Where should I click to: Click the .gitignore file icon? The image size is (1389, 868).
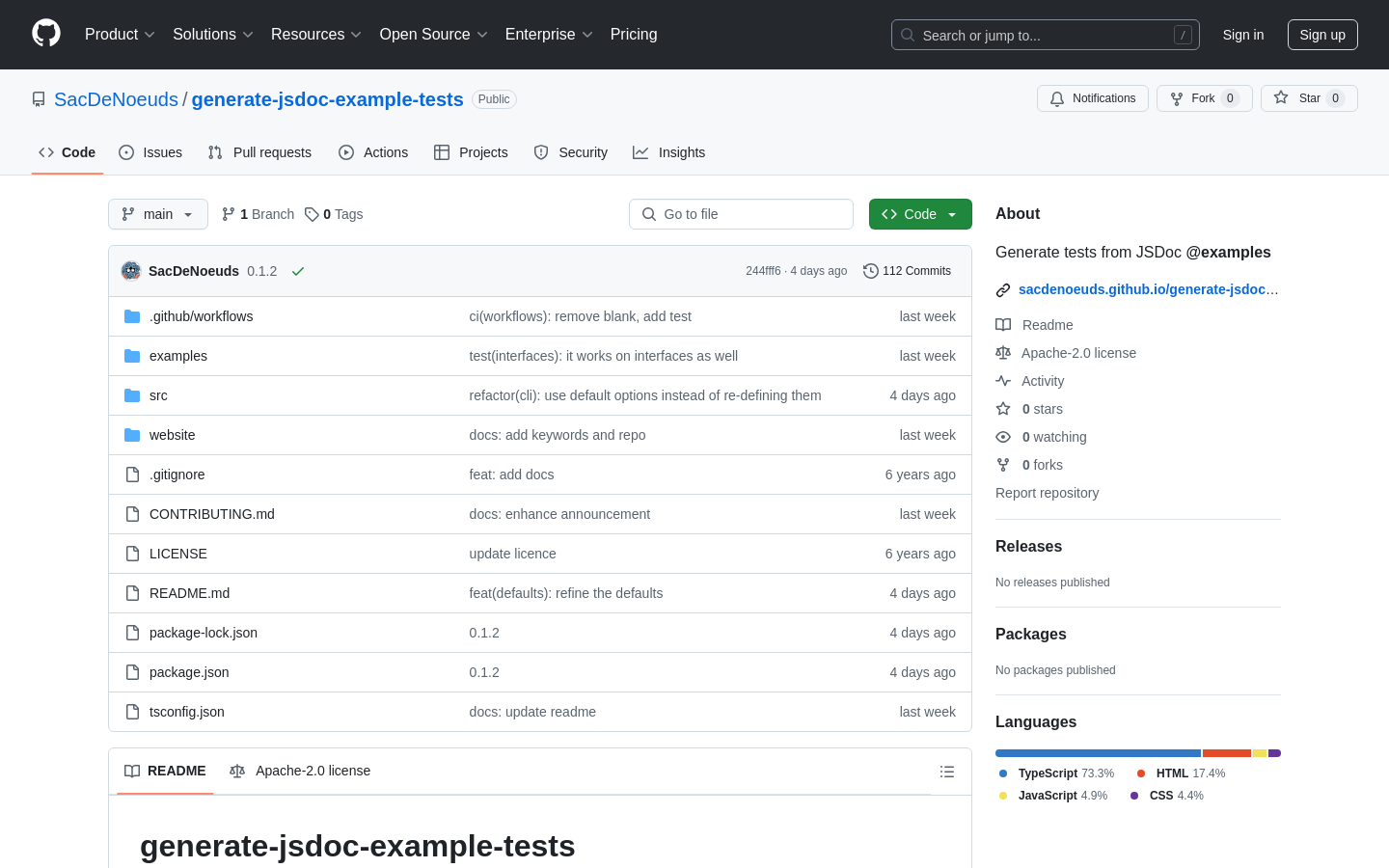[x=132, y=475]
